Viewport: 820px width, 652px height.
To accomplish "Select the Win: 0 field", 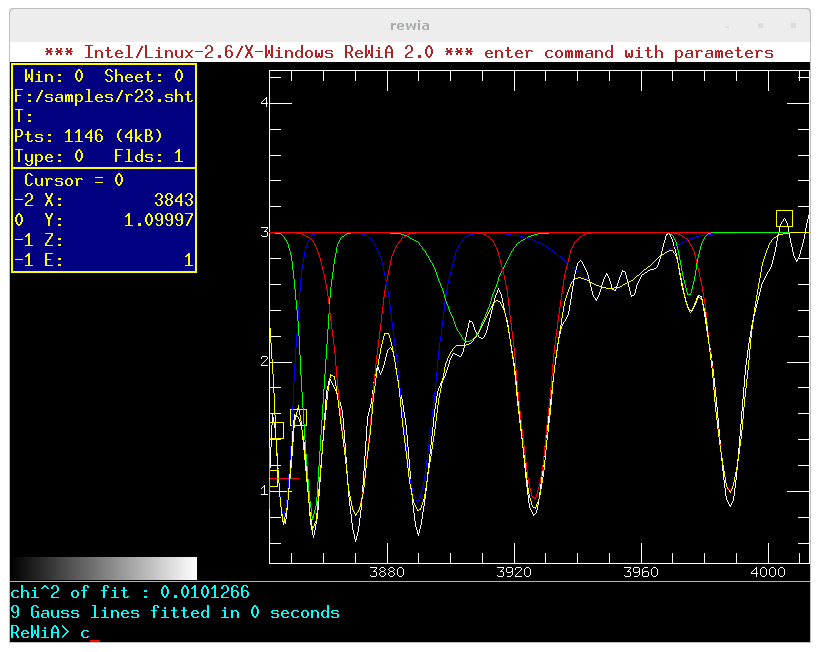I will pyautogui.click(x=54, y=76).
